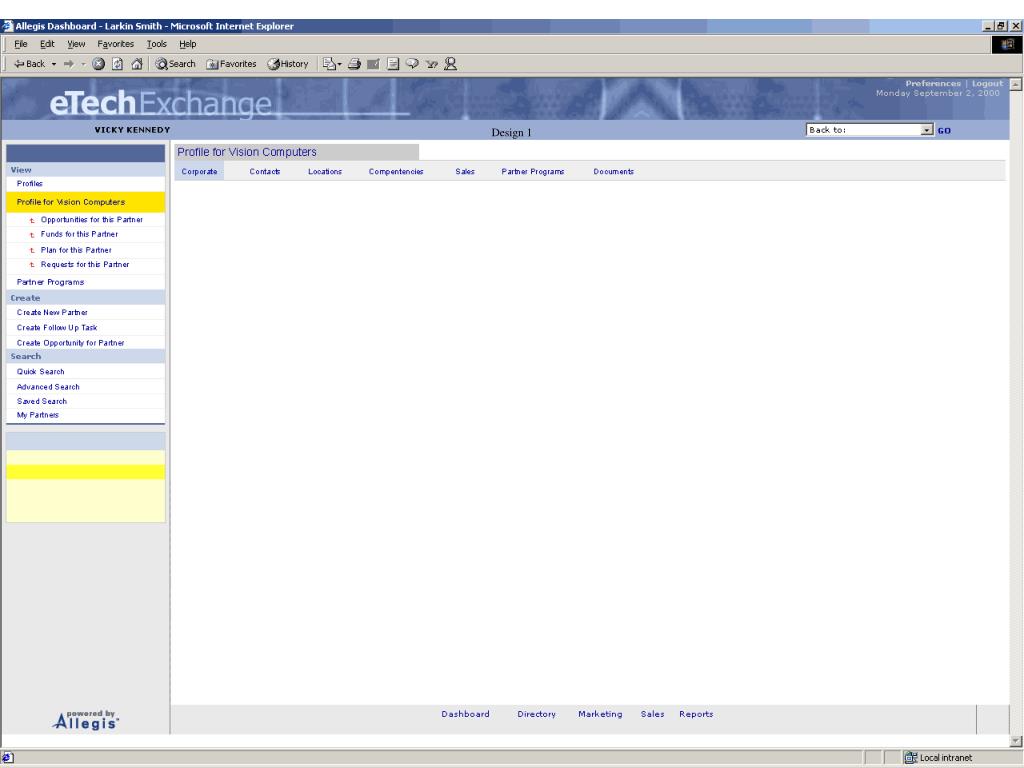Open the Help menu
1024x768 pixels.
pyautogui.click(x=187, y=44)
